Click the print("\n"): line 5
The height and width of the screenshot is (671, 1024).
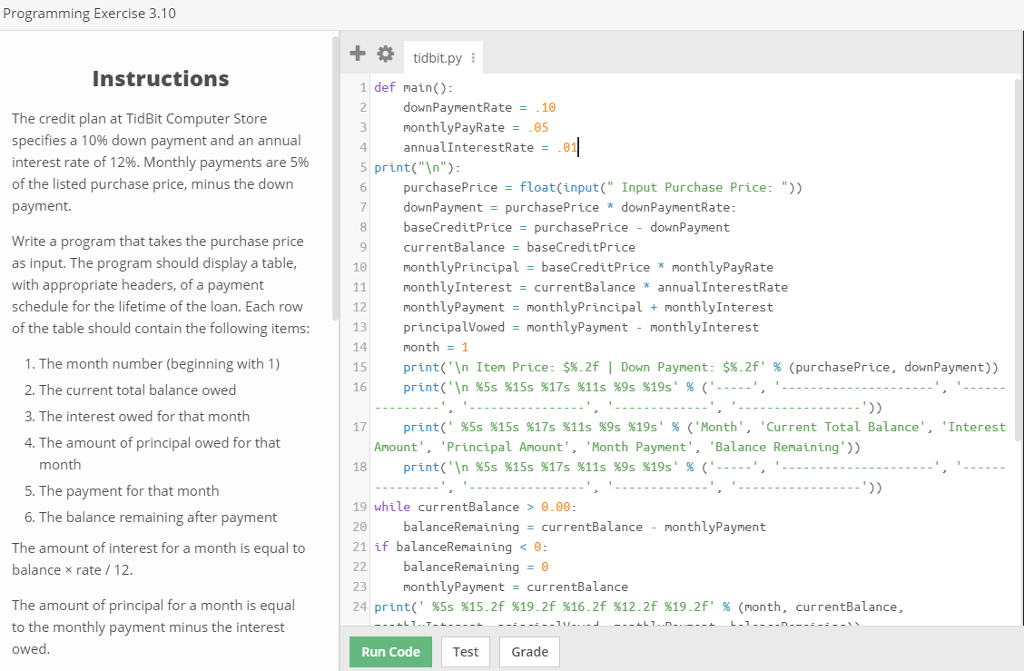tap(417, 168)
